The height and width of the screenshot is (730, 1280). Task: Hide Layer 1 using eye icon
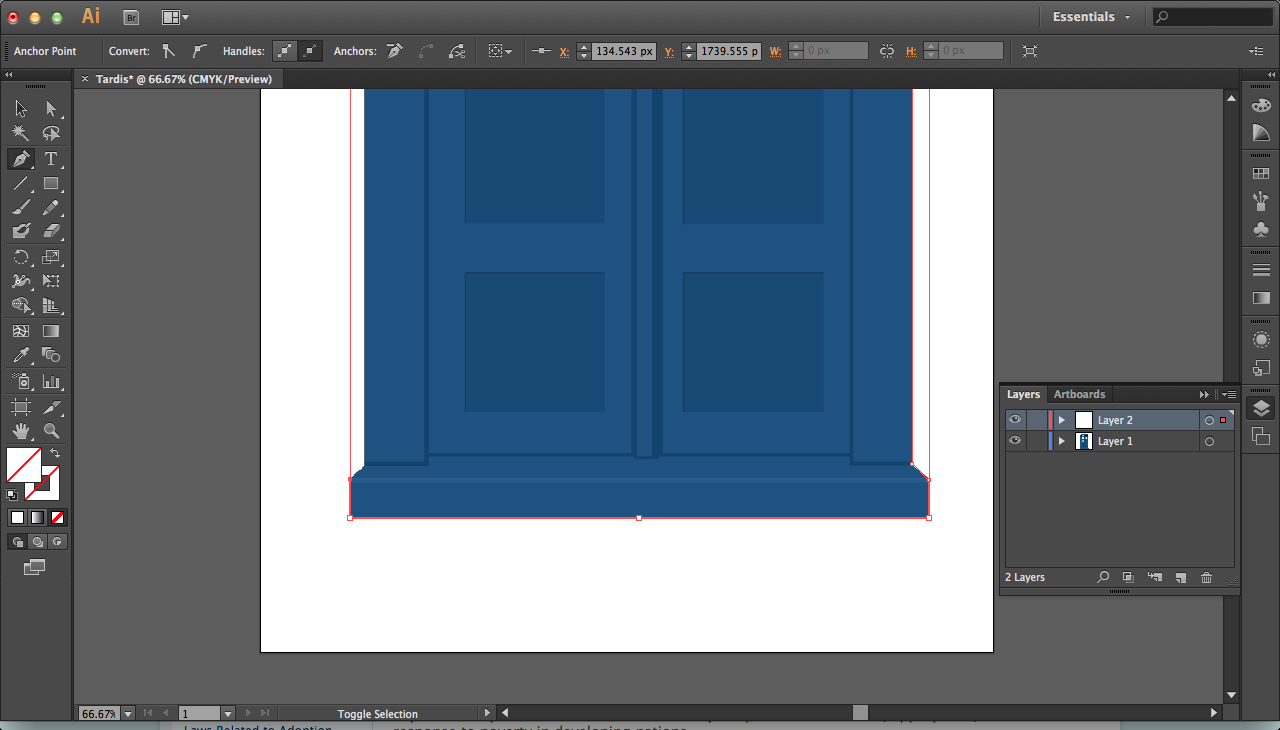(x=1015, y=441)
